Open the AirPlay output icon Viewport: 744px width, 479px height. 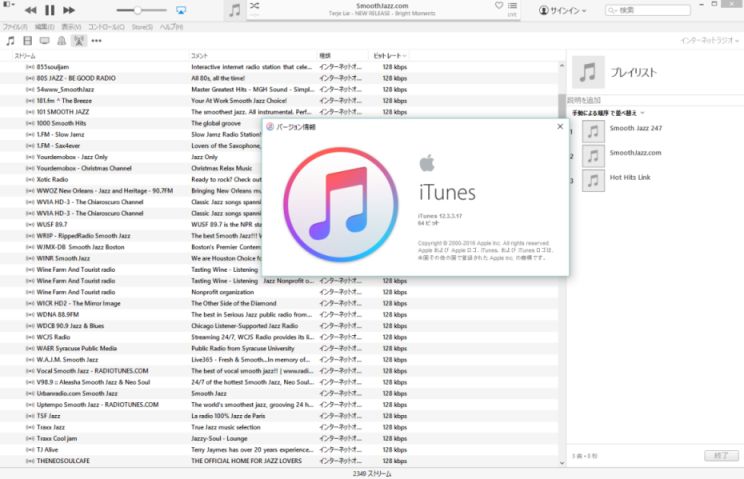pos(181,10)
